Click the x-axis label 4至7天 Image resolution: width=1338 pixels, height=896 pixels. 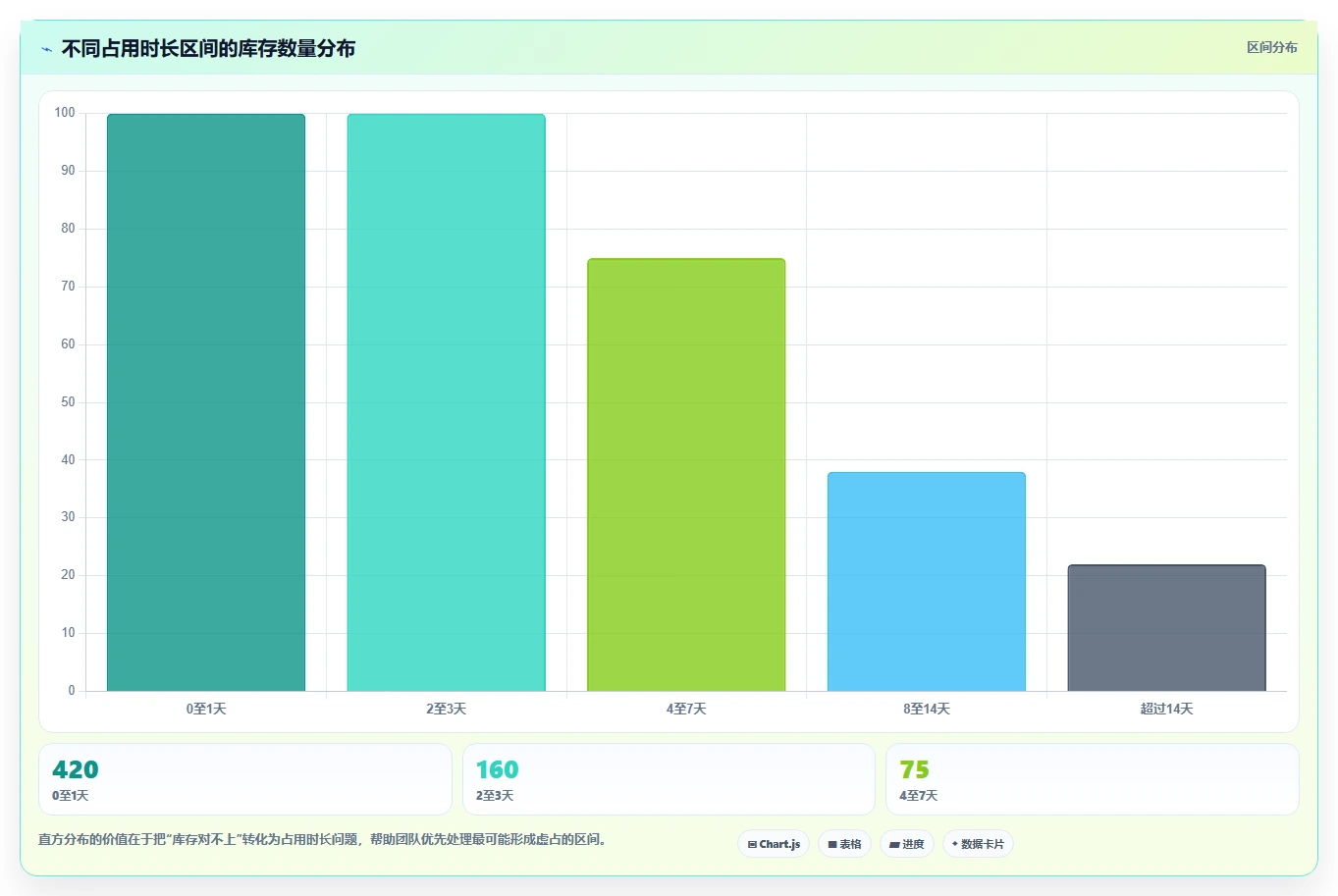click(686, 709)
